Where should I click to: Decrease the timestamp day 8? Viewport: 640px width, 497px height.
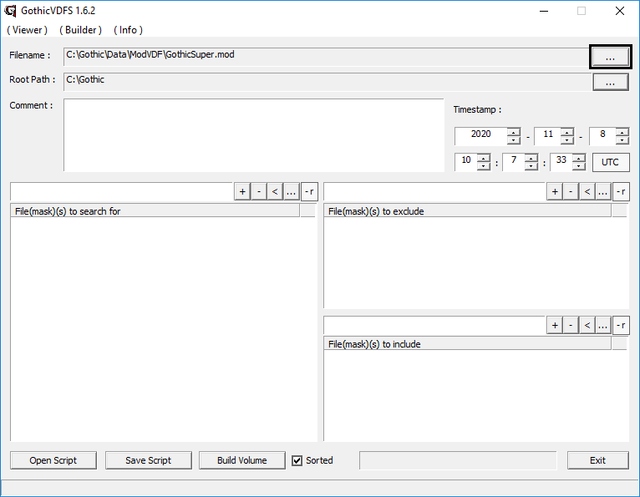tap(622, 140)
